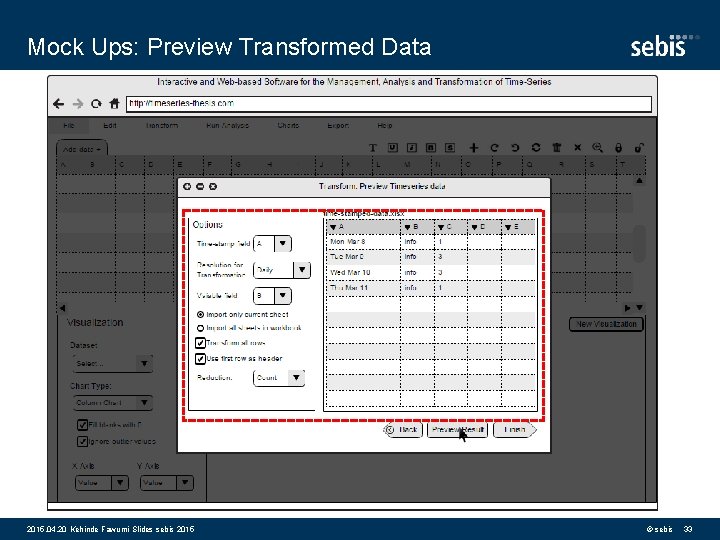
Task: Toggle Use first row as header checkbox
Action: coord(200,359)
